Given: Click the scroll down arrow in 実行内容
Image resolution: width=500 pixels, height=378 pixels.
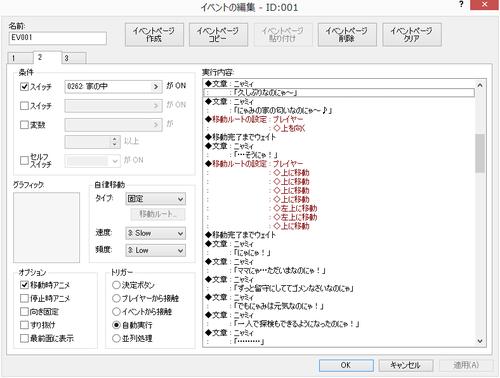Looking at the screenshot, I should click(480, 341).
